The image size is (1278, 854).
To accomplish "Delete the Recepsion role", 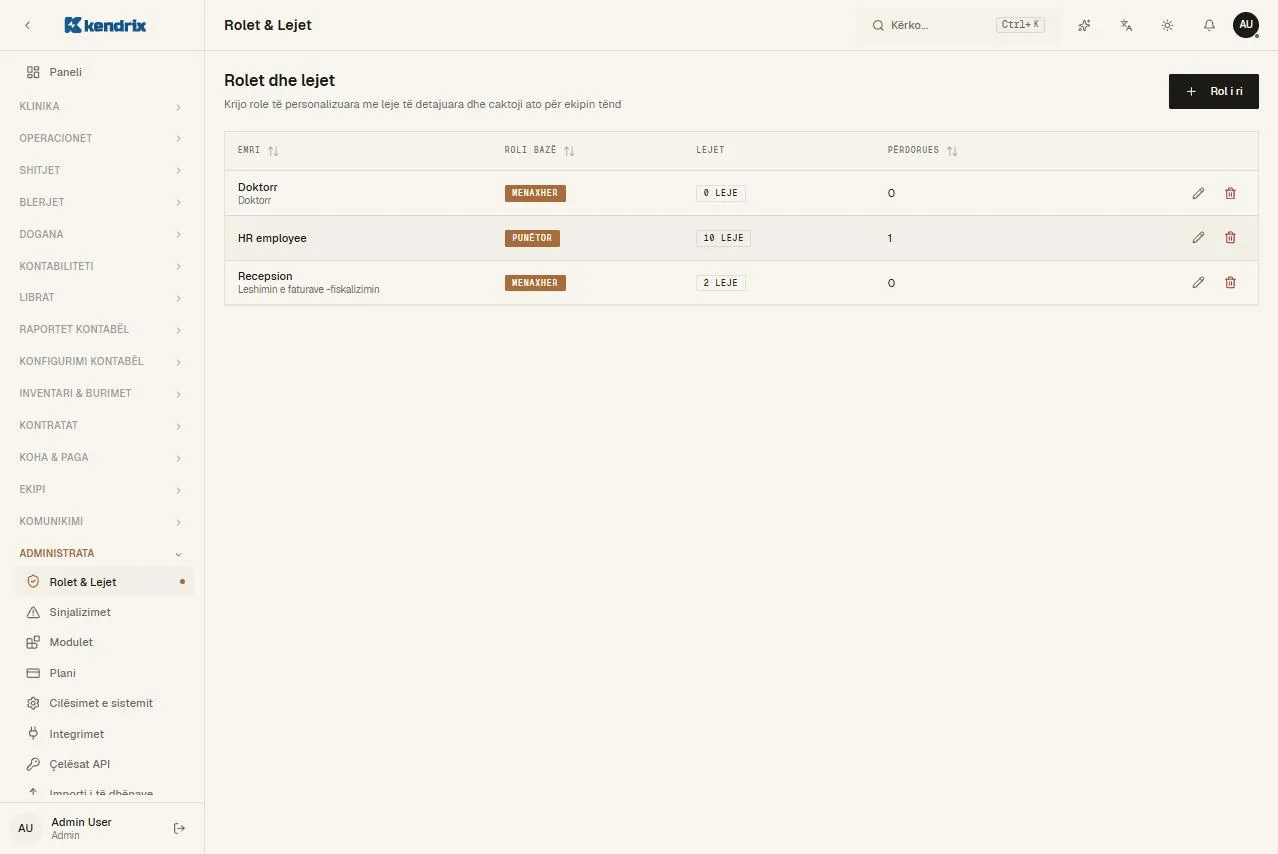I will [1230, 283].
